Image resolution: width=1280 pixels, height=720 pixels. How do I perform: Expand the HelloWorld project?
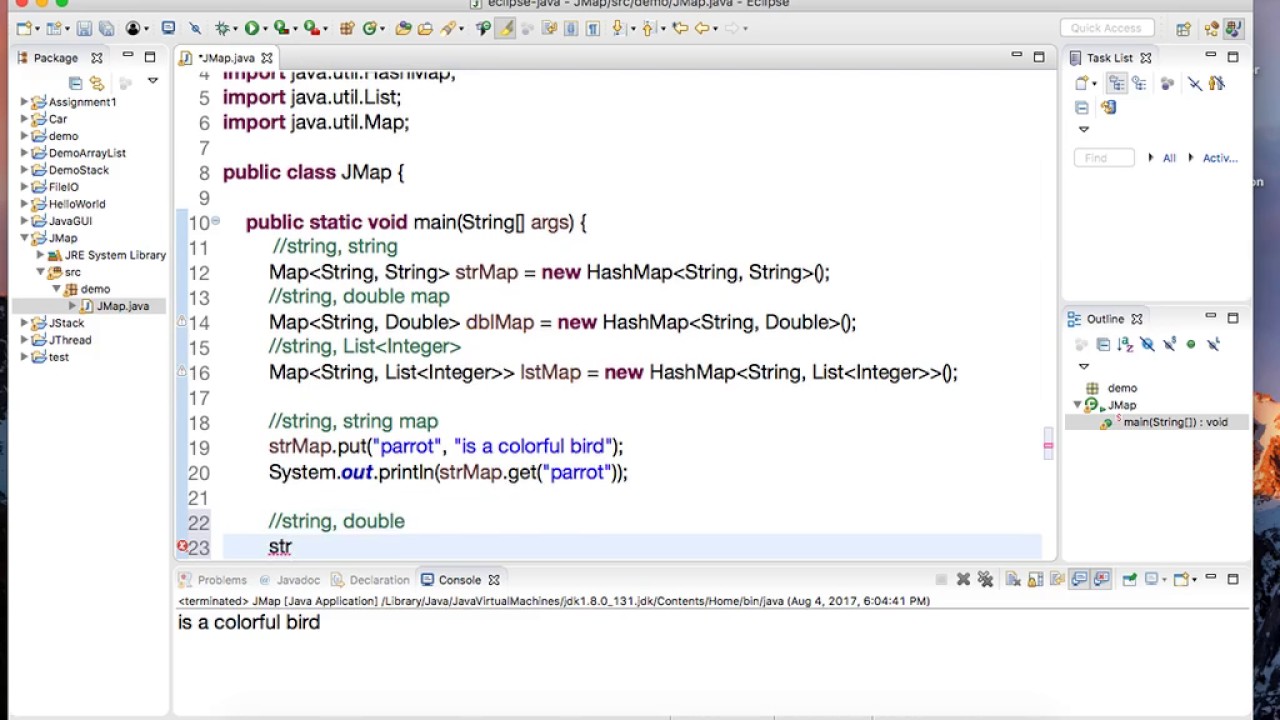(24, 204)
